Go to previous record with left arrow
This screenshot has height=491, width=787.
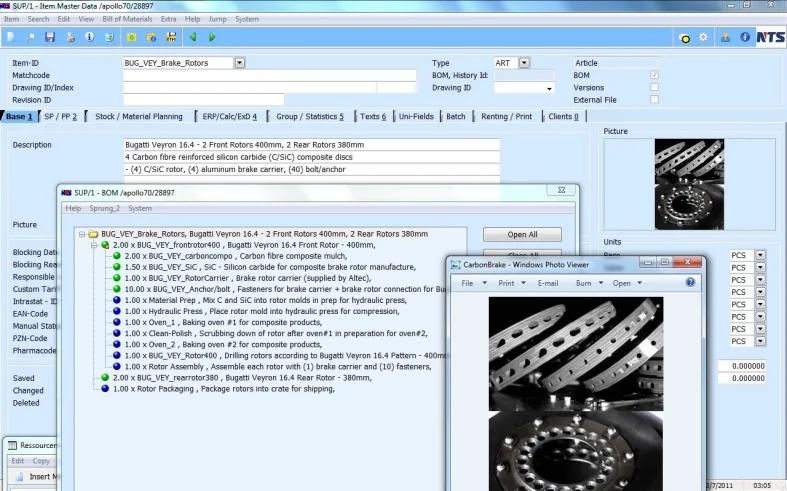[x=193, y=37]
